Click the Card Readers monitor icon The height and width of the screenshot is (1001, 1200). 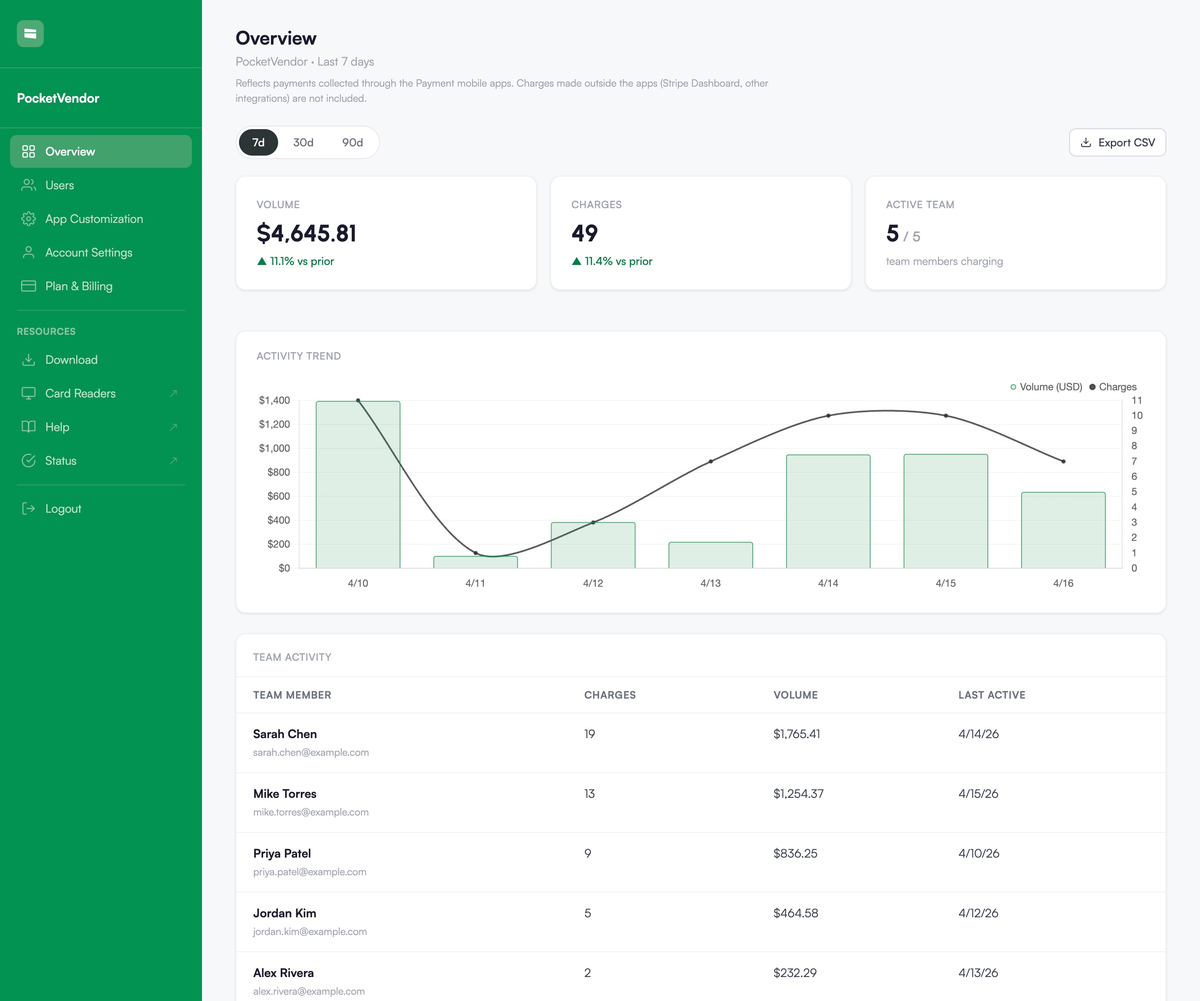pyautogui.click(x=29, y=393)
